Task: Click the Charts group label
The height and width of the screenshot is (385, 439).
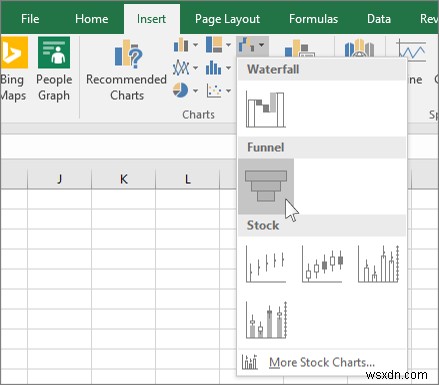Action: tap(198, 115)
